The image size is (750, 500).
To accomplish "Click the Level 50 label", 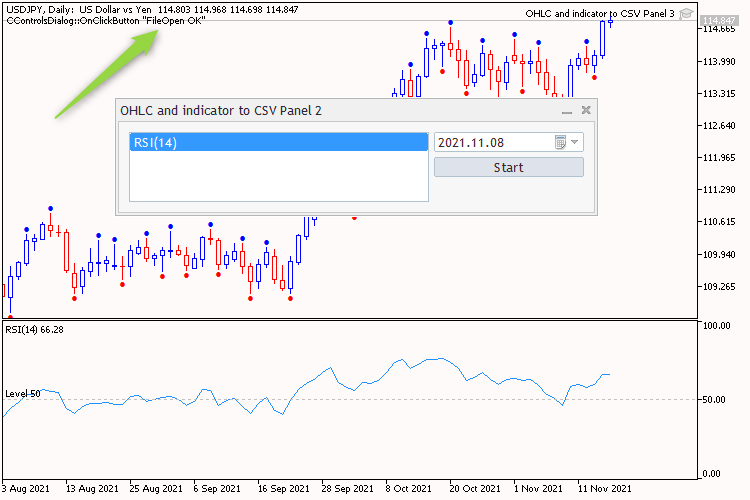I will click(x=22, y=393).
